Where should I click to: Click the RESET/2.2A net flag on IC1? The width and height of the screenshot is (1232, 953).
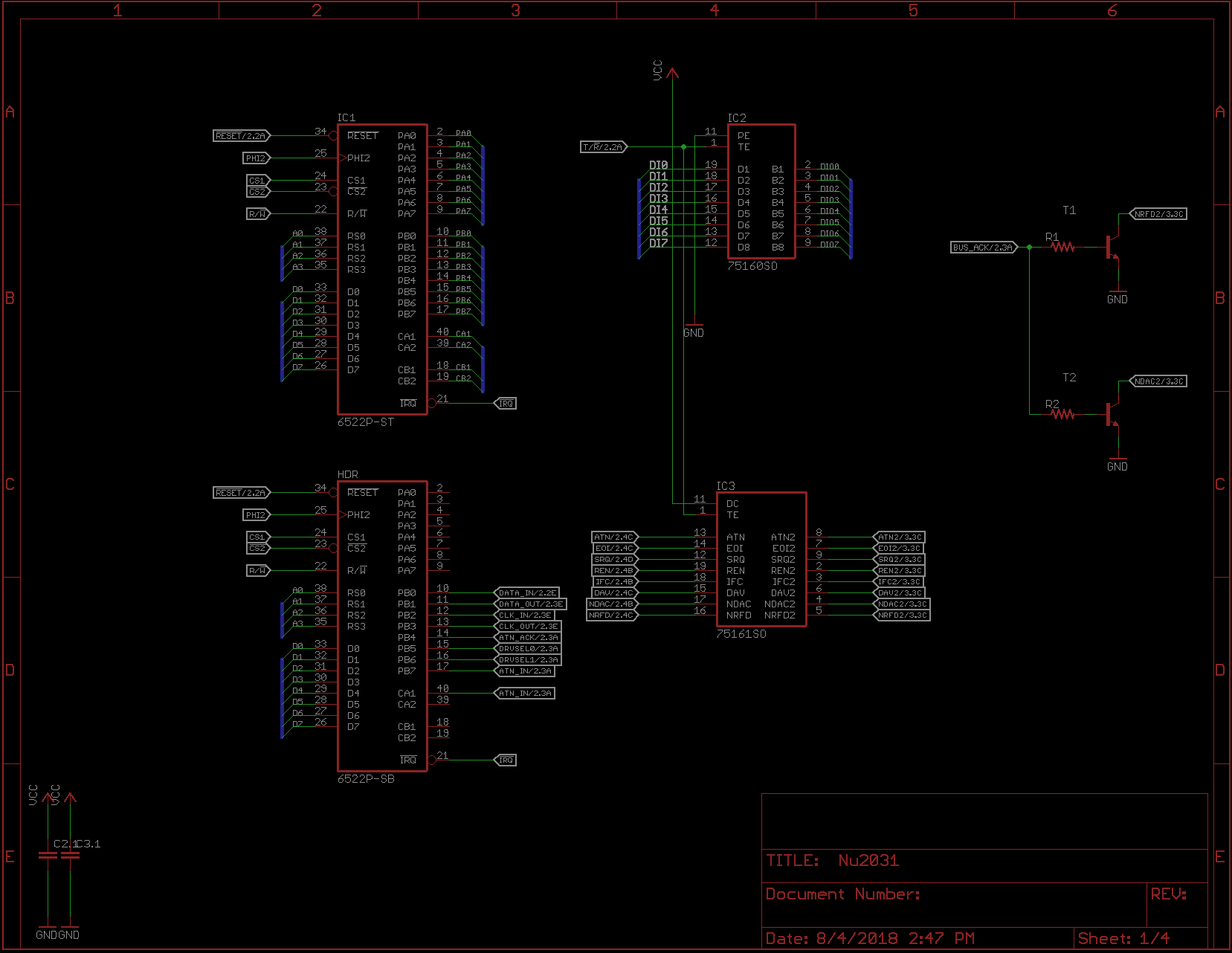[240, 136]
